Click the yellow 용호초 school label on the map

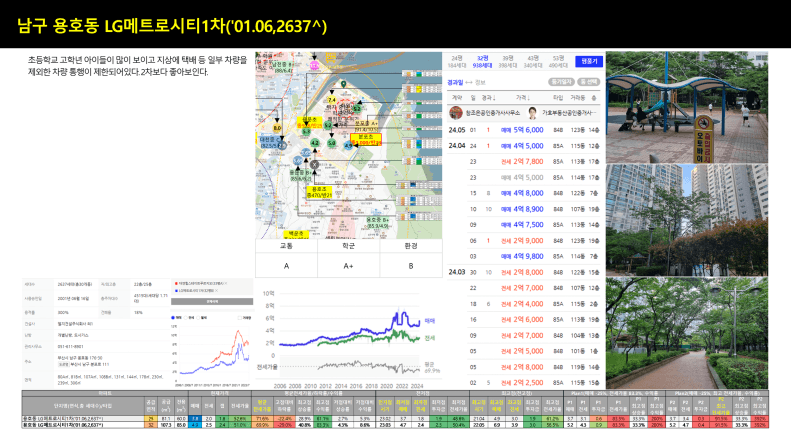click(x=319, y=192)
